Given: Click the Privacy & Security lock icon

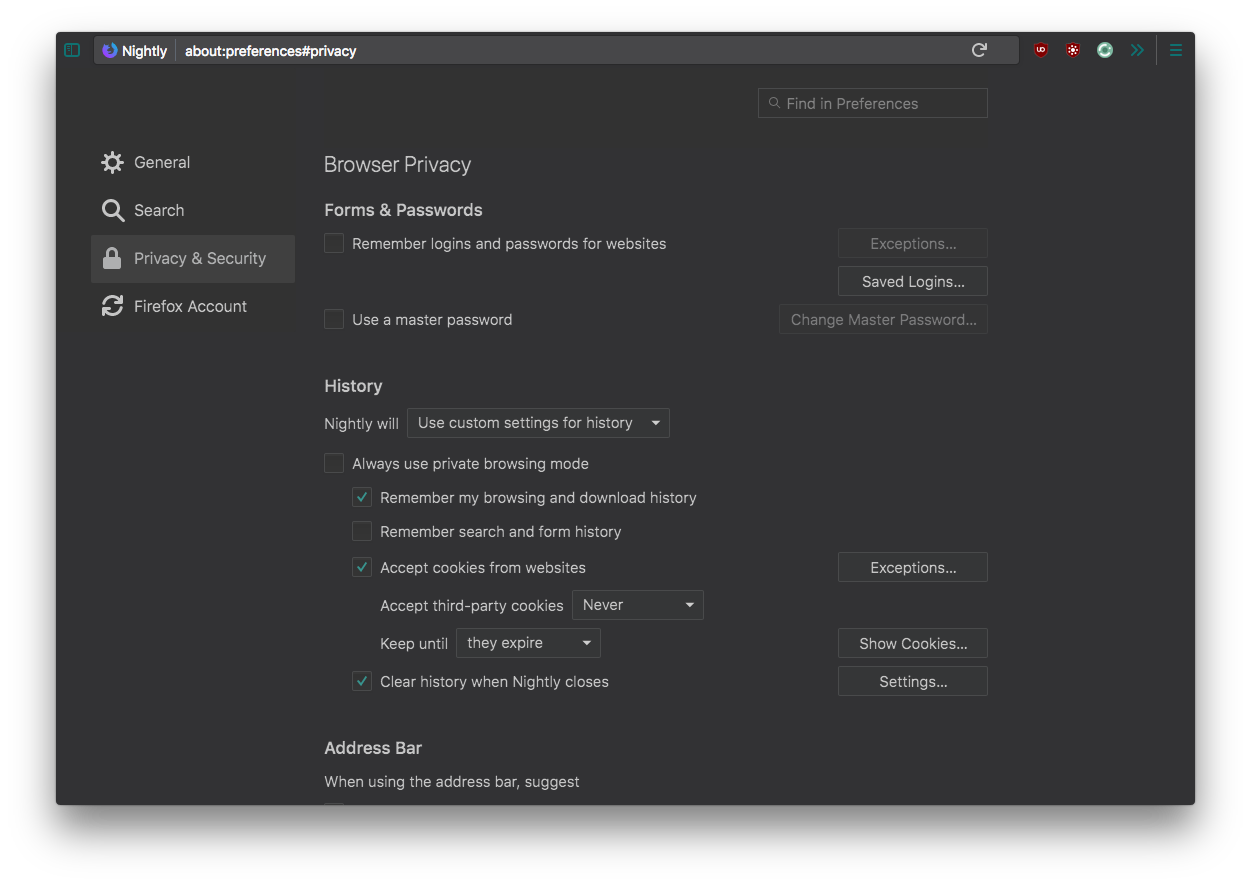Looking at the screenshot, I should 113,258.
